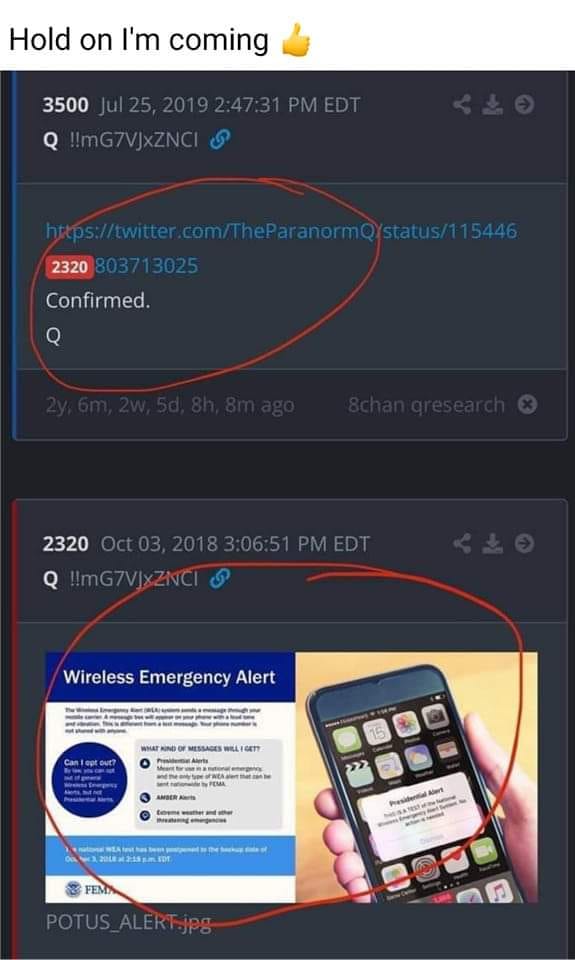
Task: Click the Oct 03, 2018 timestamp
Action: click(x=235, y=544)
